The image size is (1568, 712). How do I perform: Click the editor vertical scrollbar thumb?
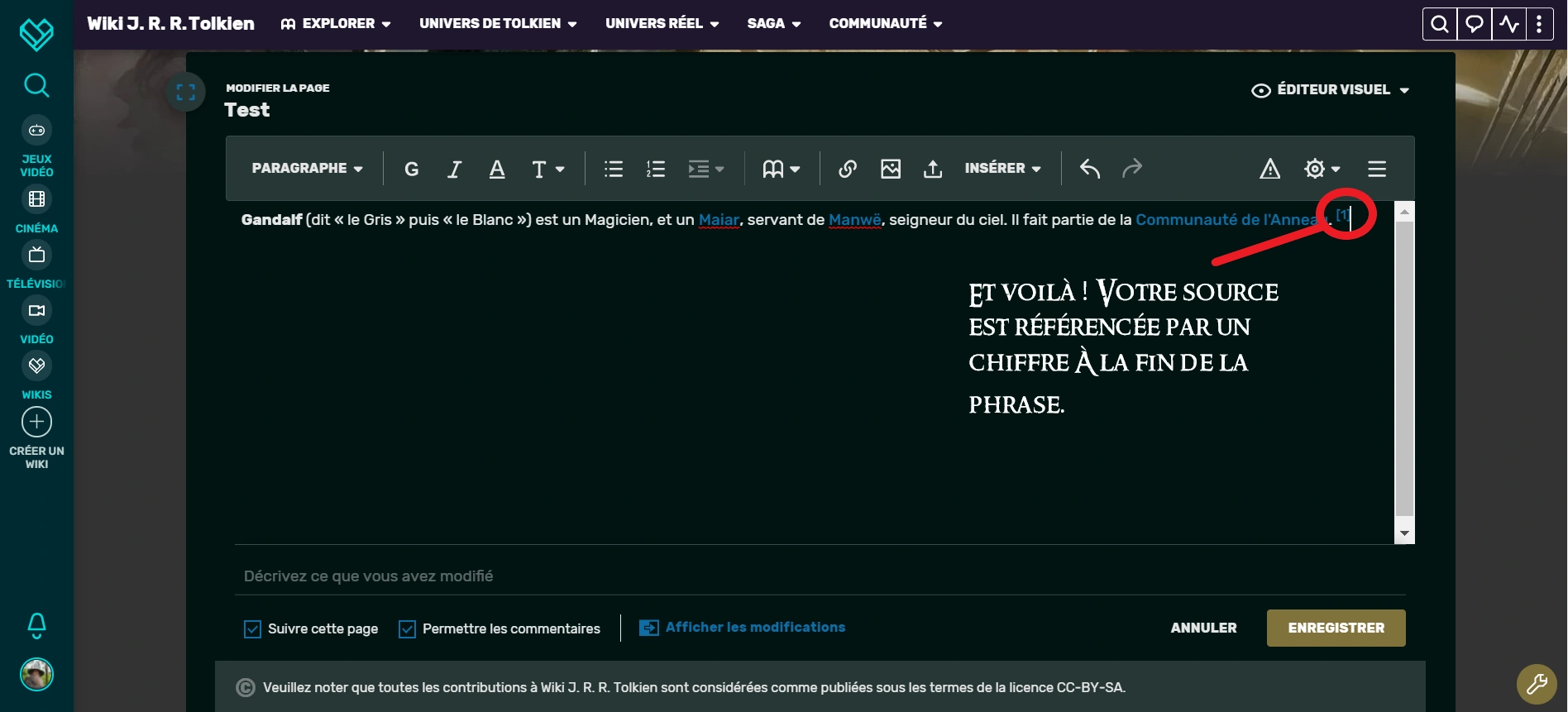1404,369
